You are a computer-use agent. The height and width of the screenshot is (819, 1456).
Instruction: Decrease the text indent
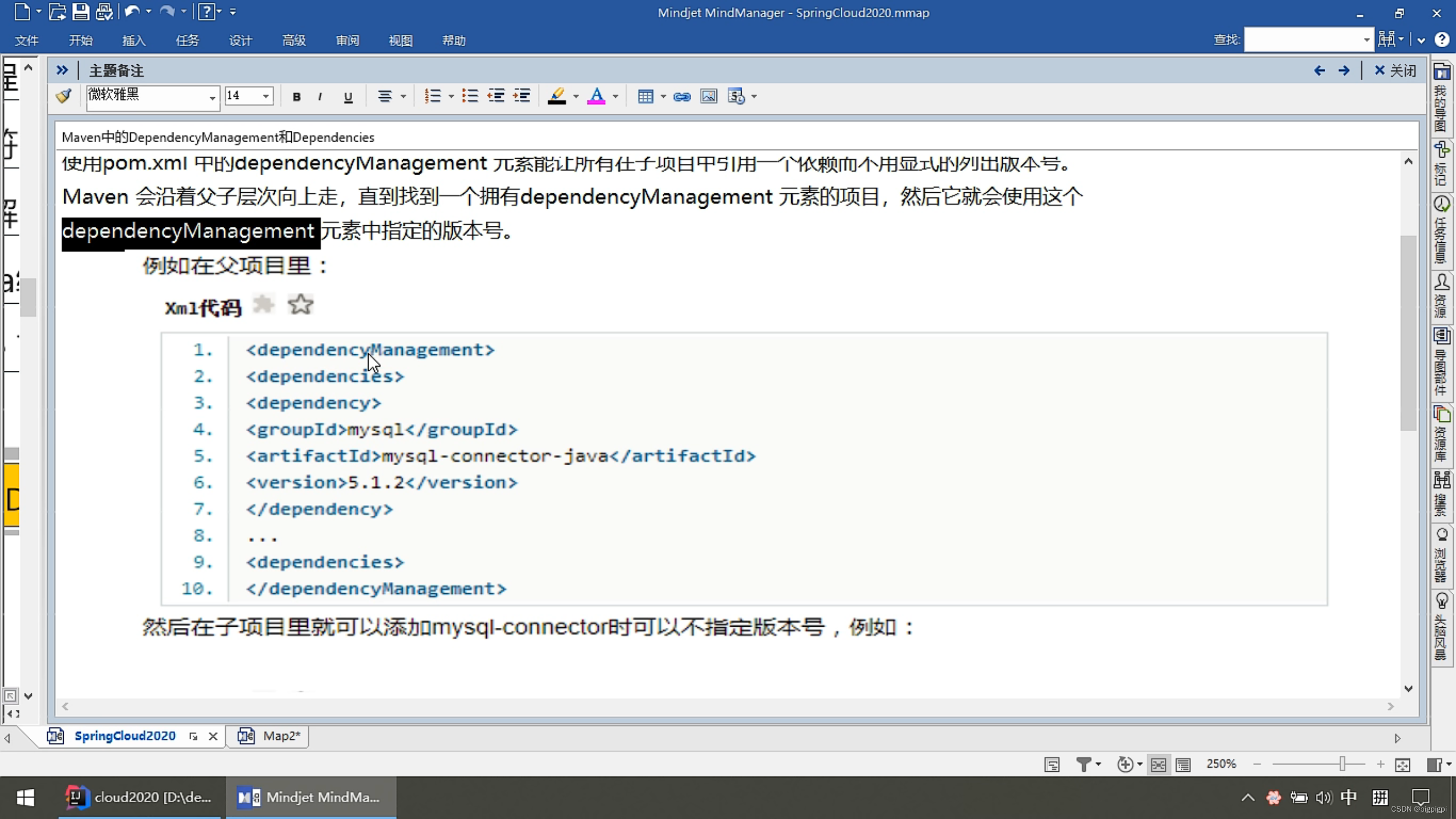tap(496, 96)
